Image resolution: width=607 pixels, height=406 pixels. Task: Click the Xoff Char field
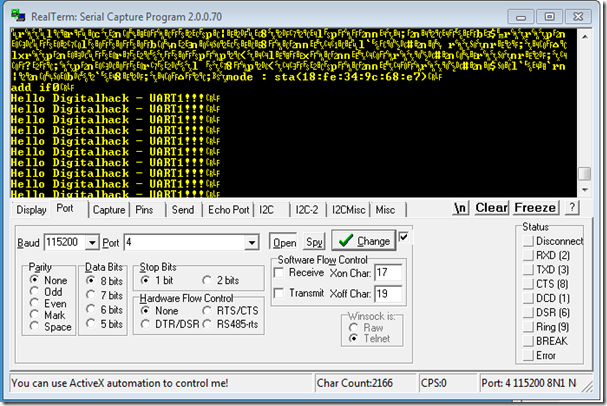tap(388, 294)
